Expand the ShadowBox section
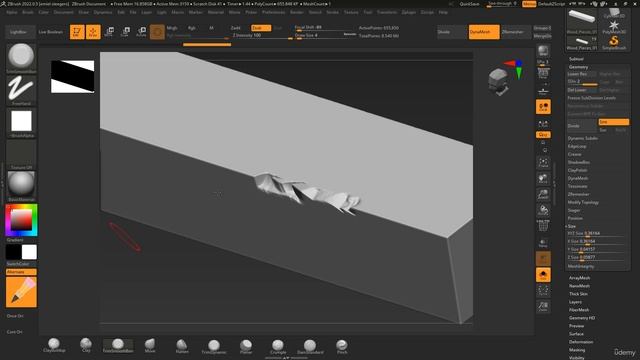Image resolution: width=640 pixels, height=360 pixels. pos(578,162)
